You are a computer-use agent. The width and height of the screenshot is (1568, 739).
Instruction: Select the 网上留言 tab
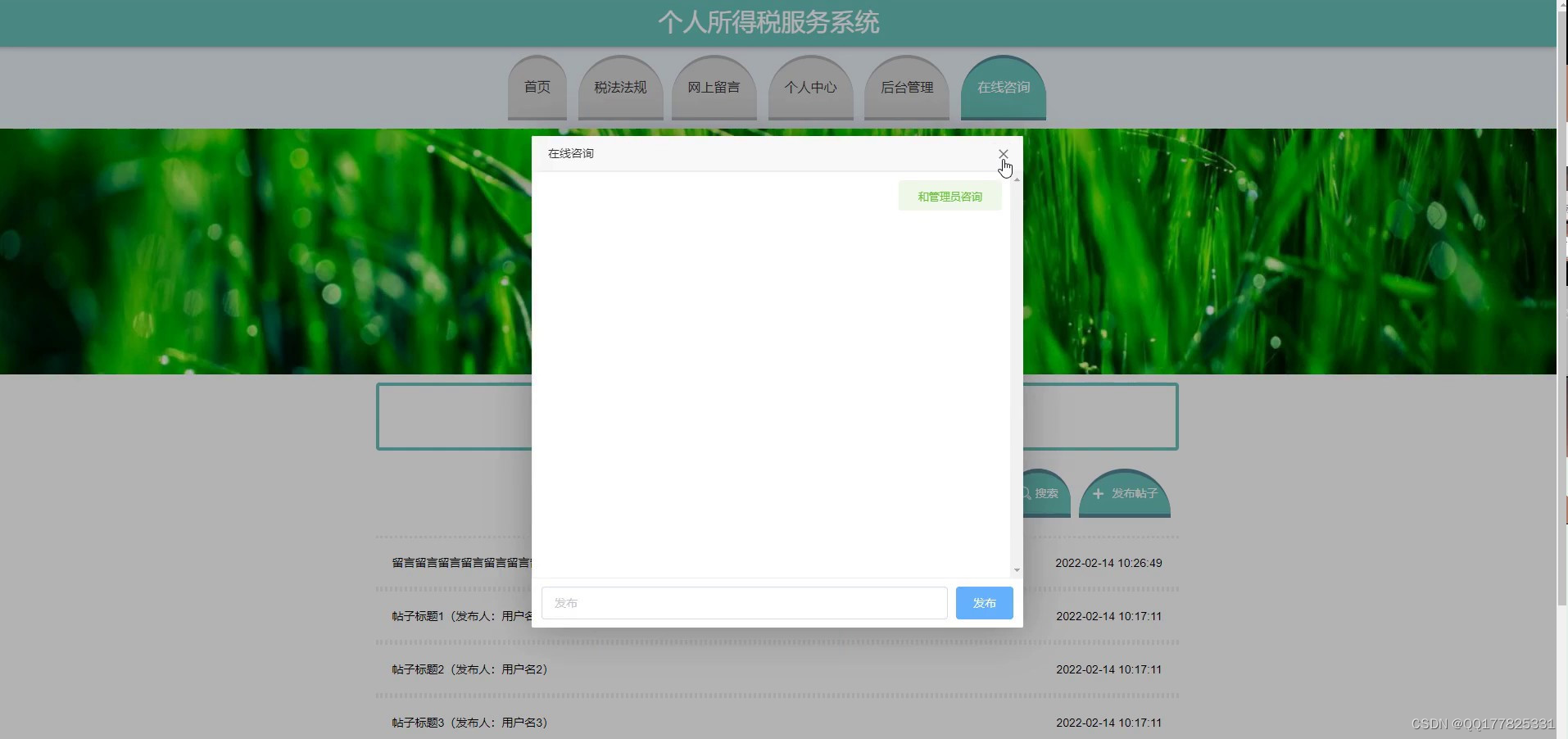714,85
